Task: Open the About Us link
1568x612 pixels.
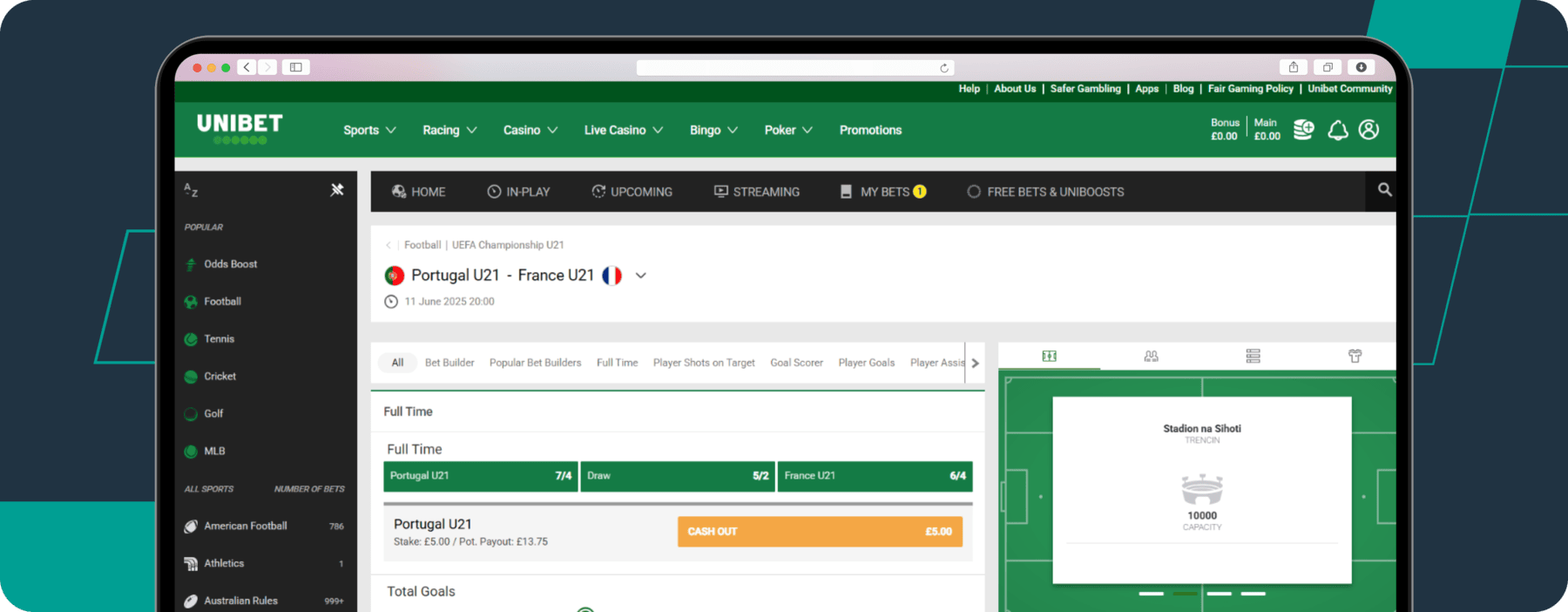Action: click(1015, 89)
